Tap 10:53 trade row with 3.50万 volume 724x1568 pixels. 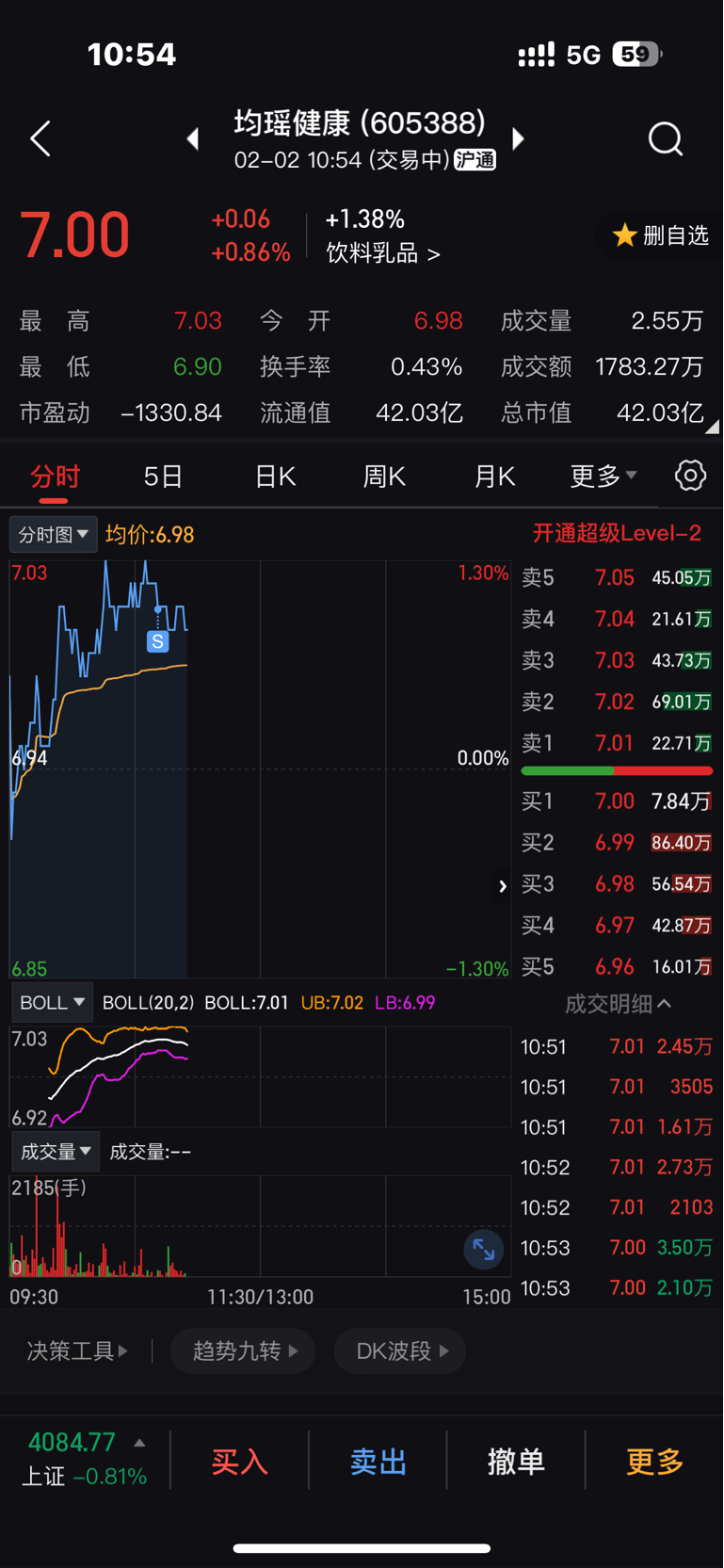click(618, 1248)
